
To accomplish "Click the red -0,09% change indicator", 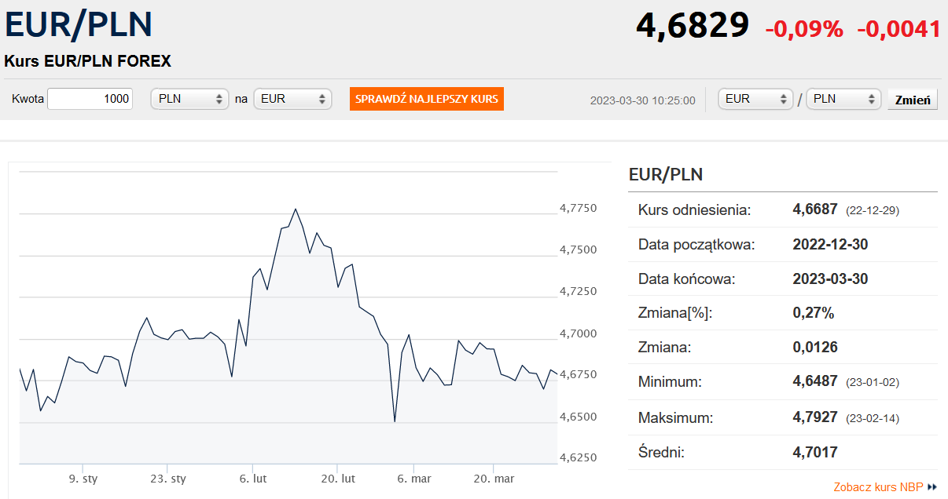I will (804, 29).
